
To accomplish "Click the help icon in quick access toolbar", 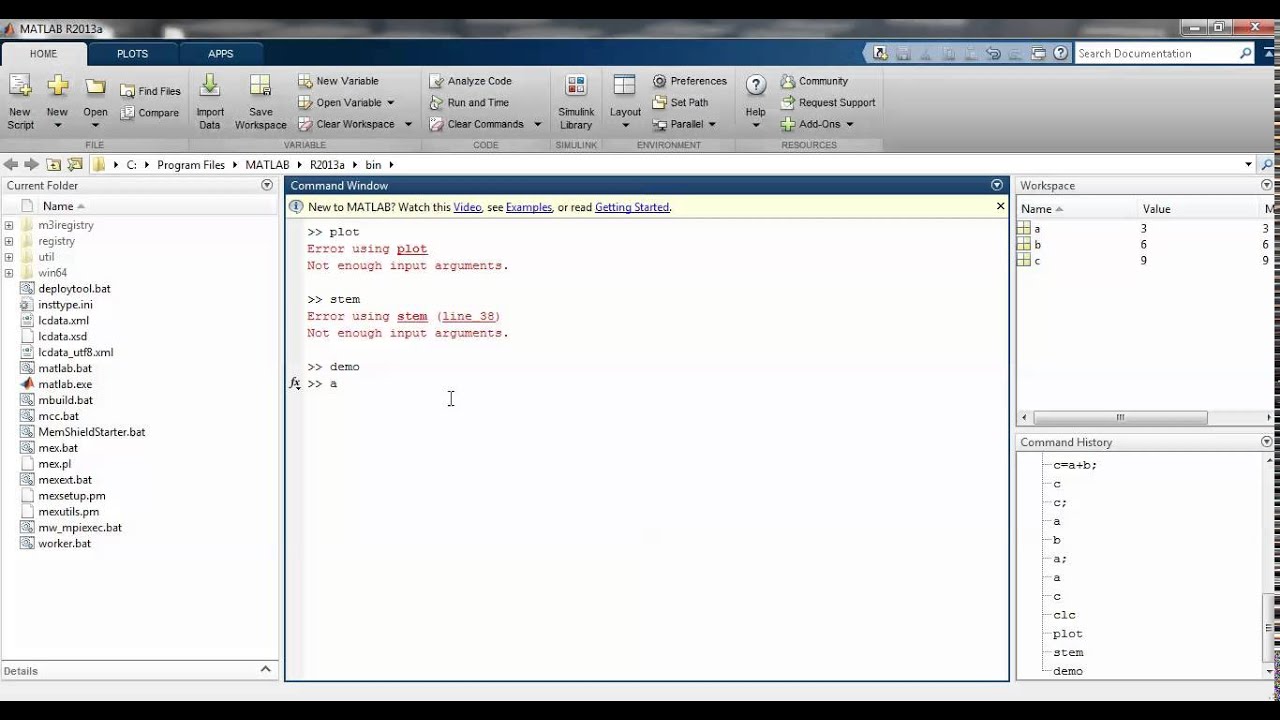I will click(x=1060, y=54).
